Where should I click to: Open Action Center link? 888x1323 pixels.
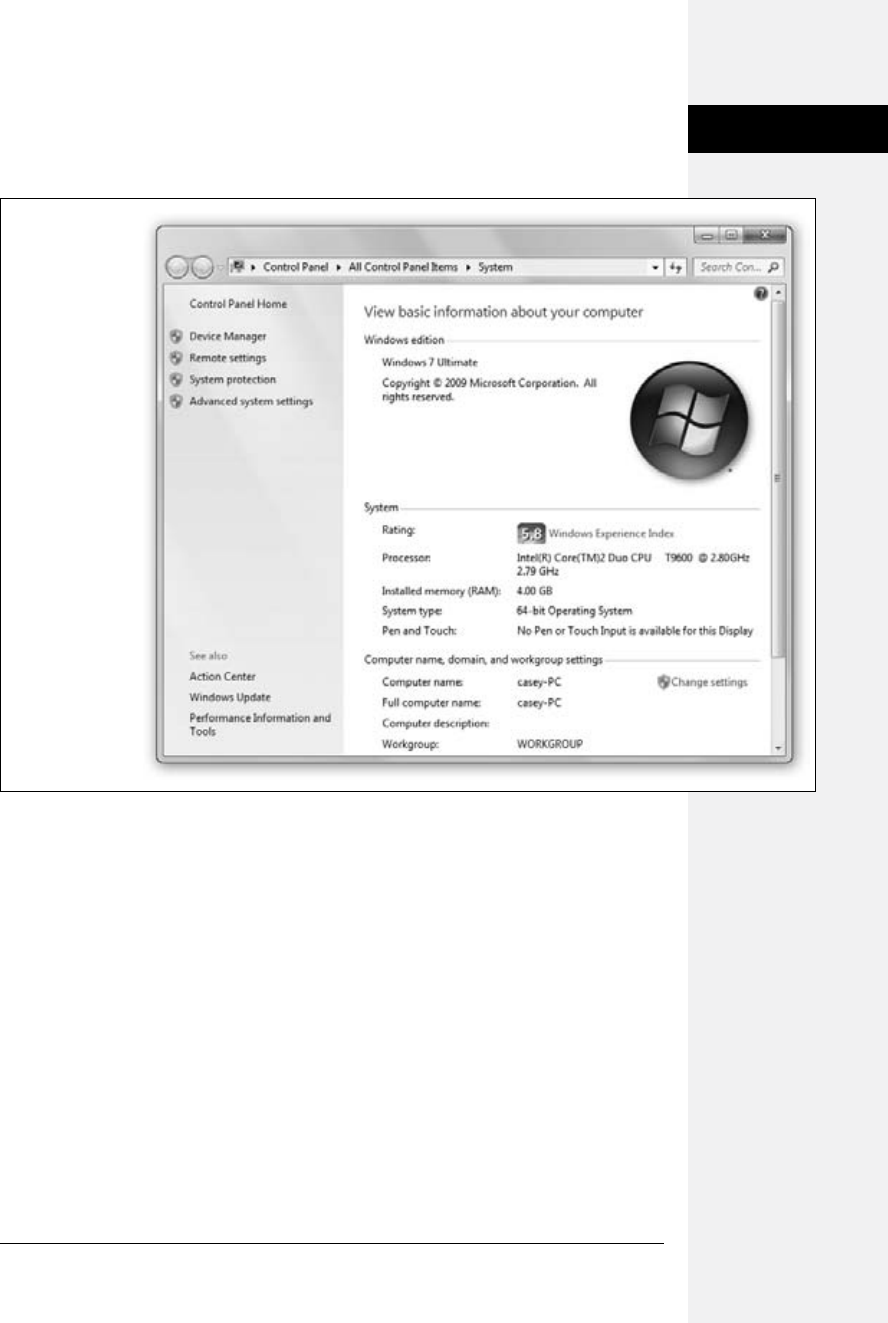click(x=223, y=677)
